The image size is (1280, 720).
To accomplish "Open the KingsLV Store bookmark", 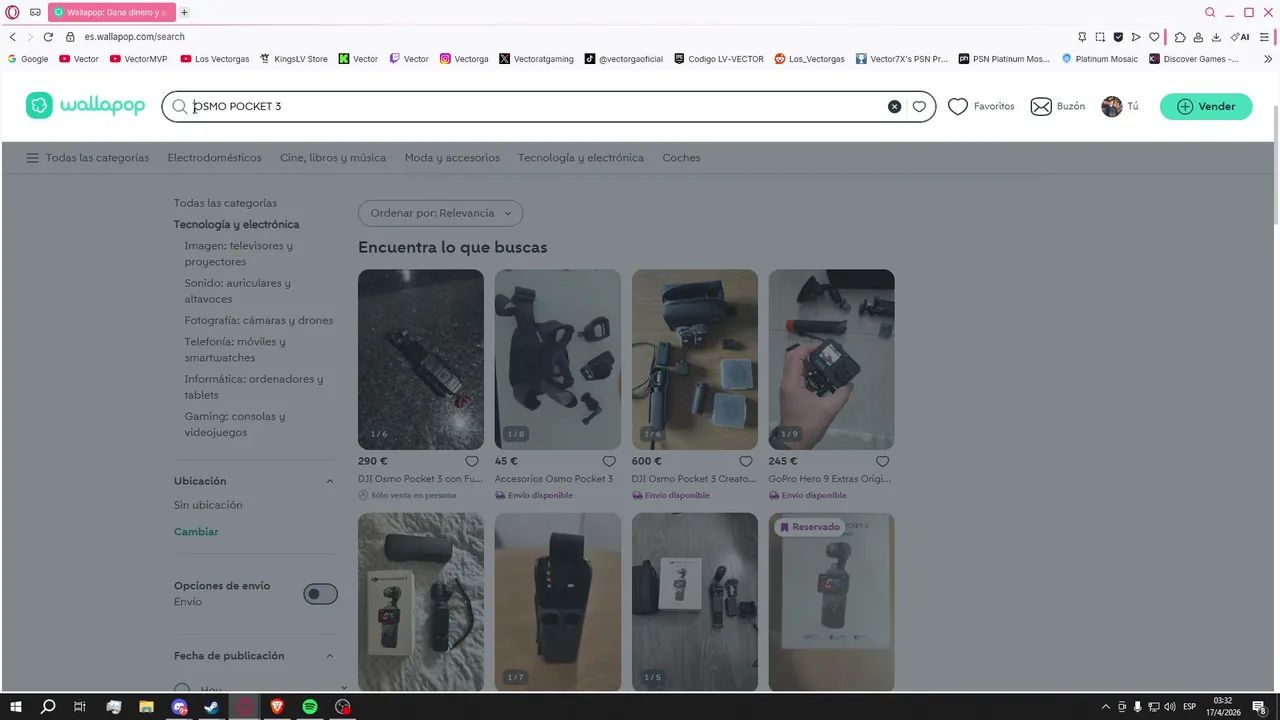I will (294, 59).
